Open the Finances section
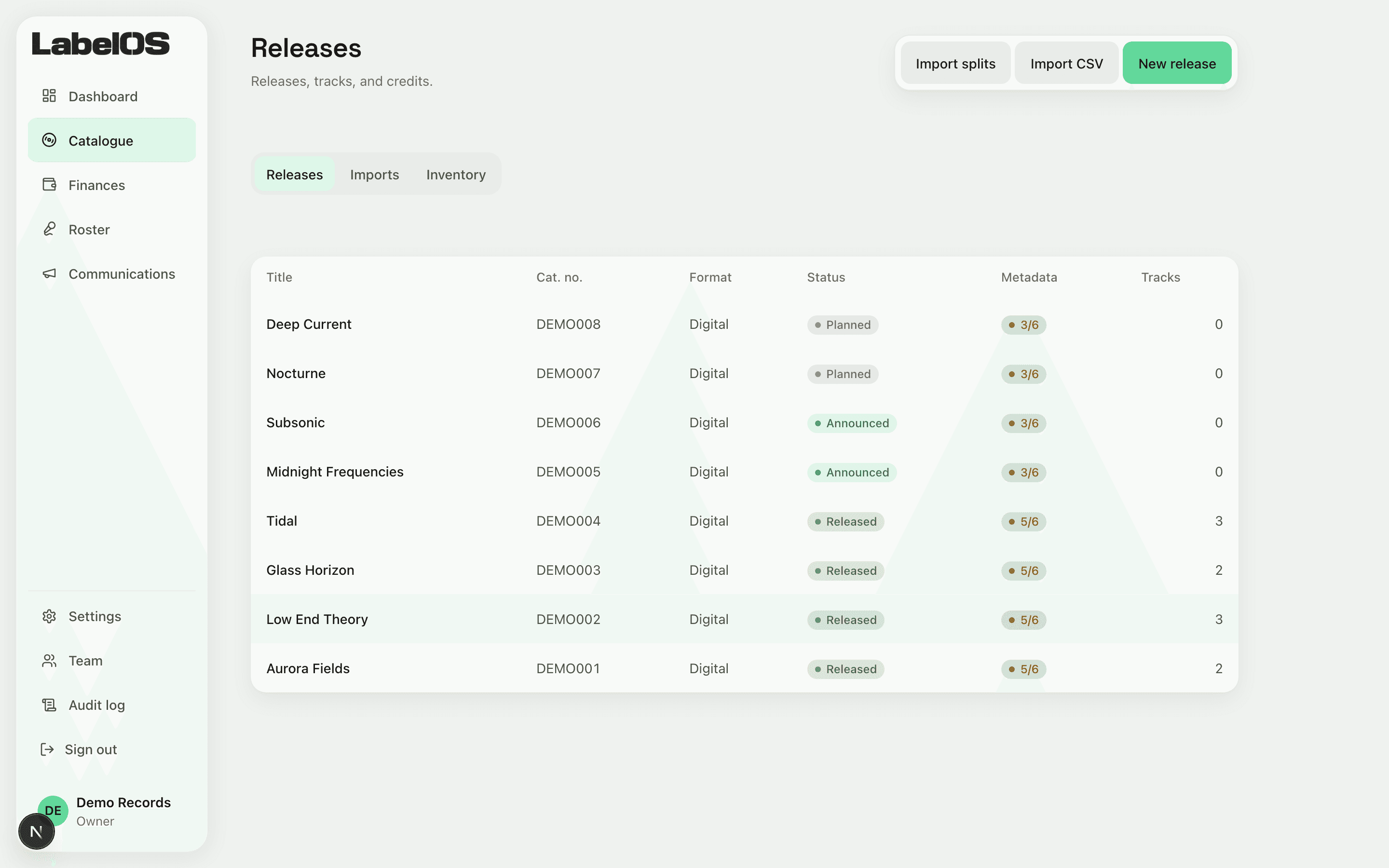This screenshot has height=868, width=1389. click(112, 185)
